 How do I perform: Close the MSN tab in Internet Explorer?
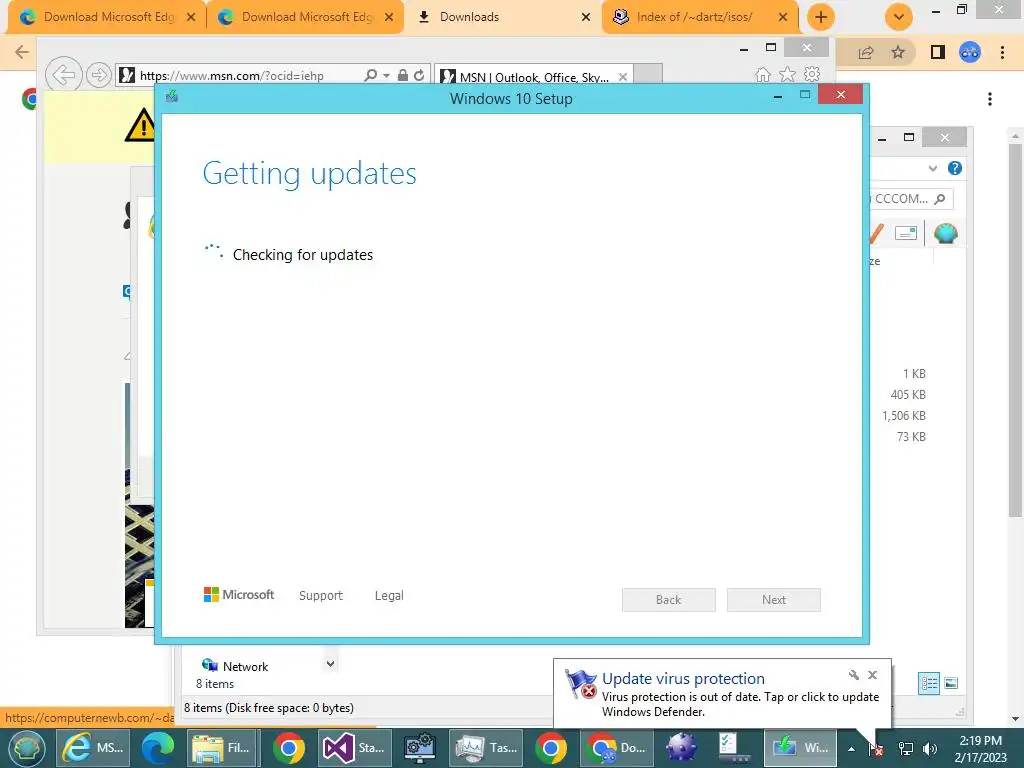pos(623,77)
